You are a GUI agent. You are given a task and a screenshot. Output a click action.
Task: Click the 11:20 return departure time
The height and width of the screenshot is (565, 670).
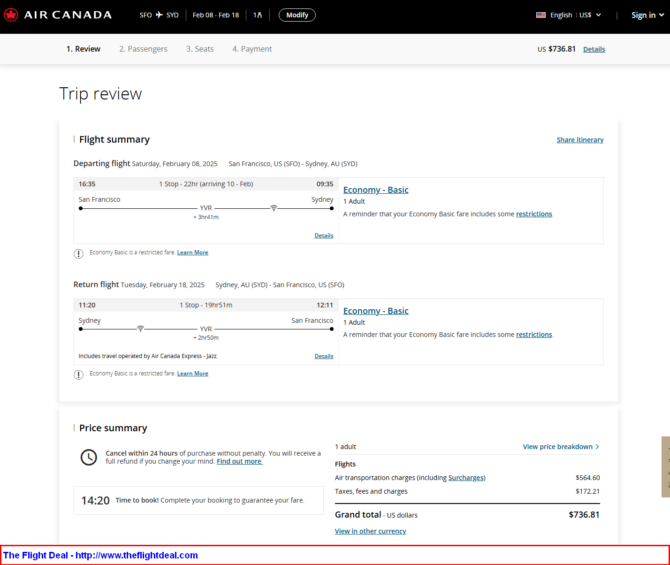[87, 305]
